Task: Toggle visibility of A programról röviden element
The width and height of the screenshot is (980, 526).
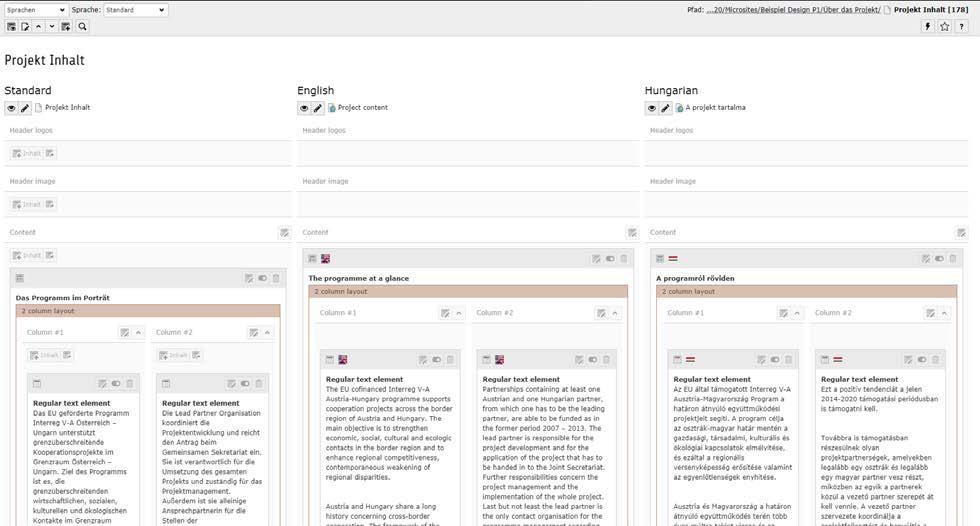Action: point(939,259)
